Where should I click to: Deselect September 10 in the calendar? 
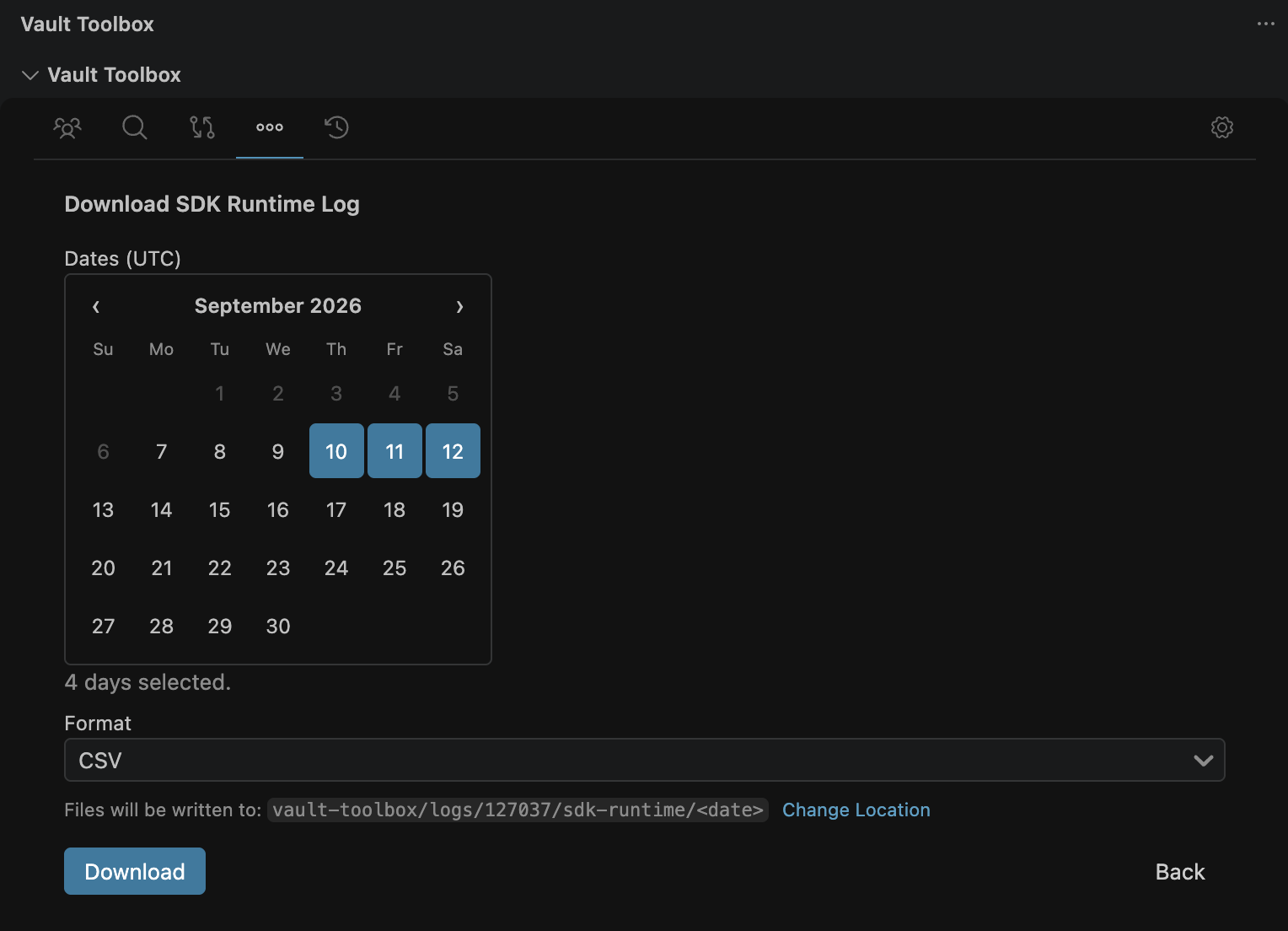[336, 451]
